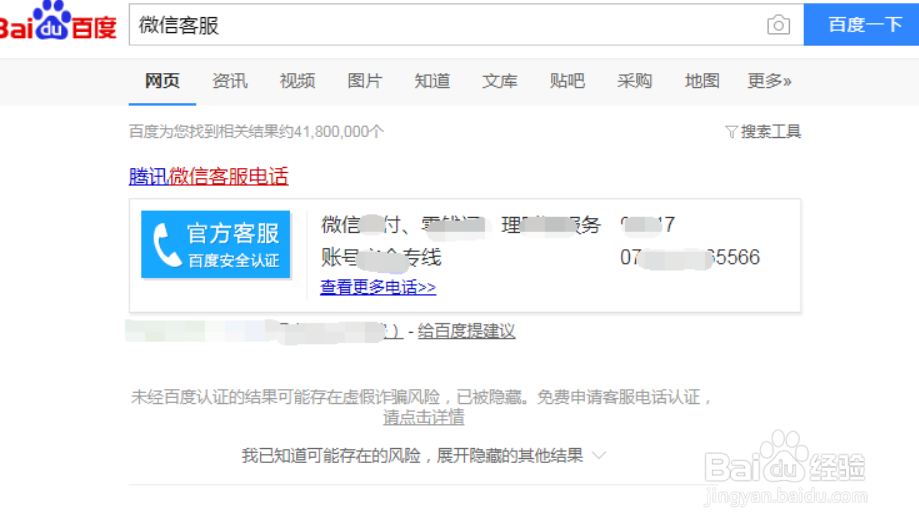Click 给百度提建议 link
919x528 pixels.
[467, 331]
